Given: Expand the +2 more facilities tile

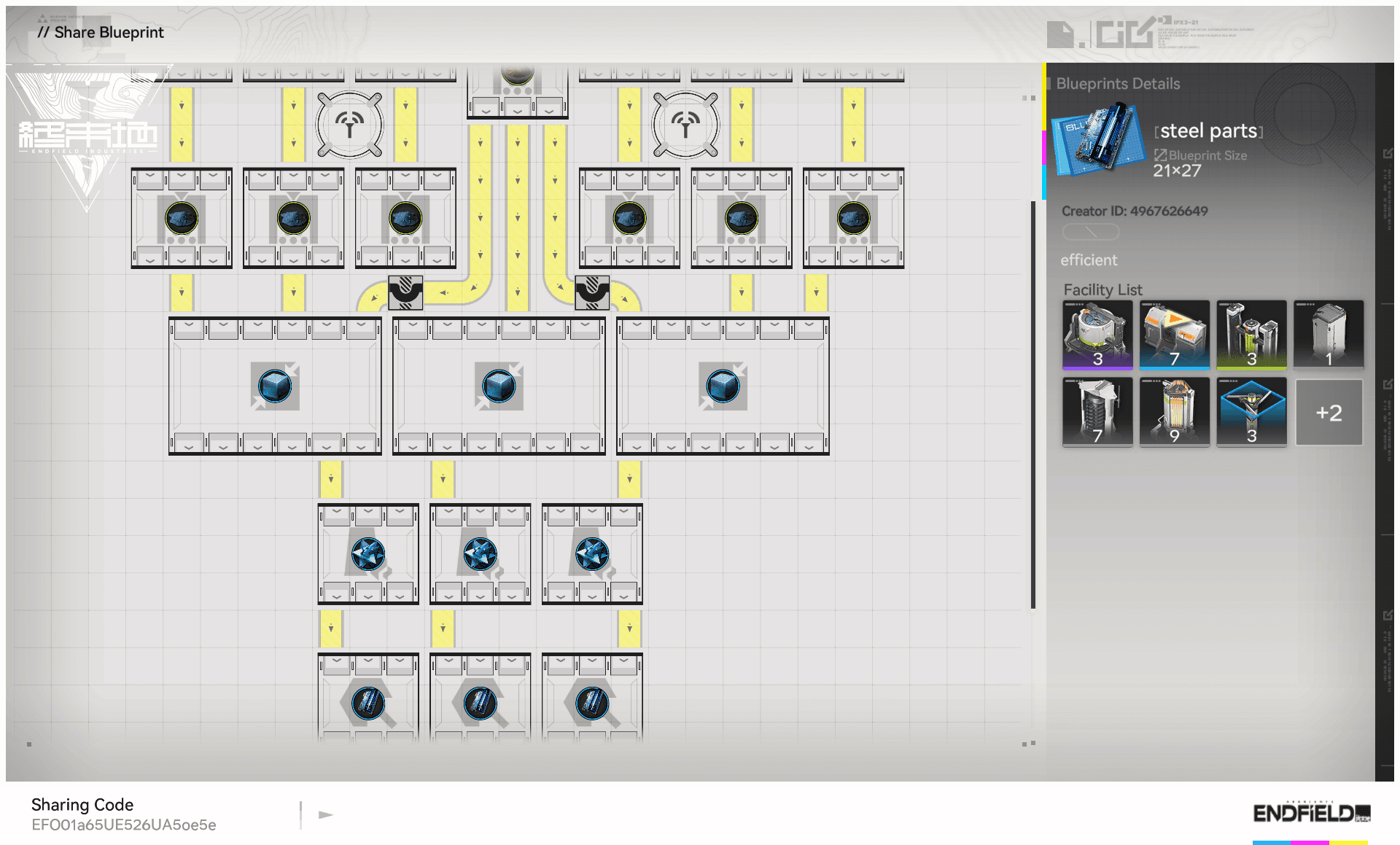Looking at the screenshot, I should [1329, 412].
